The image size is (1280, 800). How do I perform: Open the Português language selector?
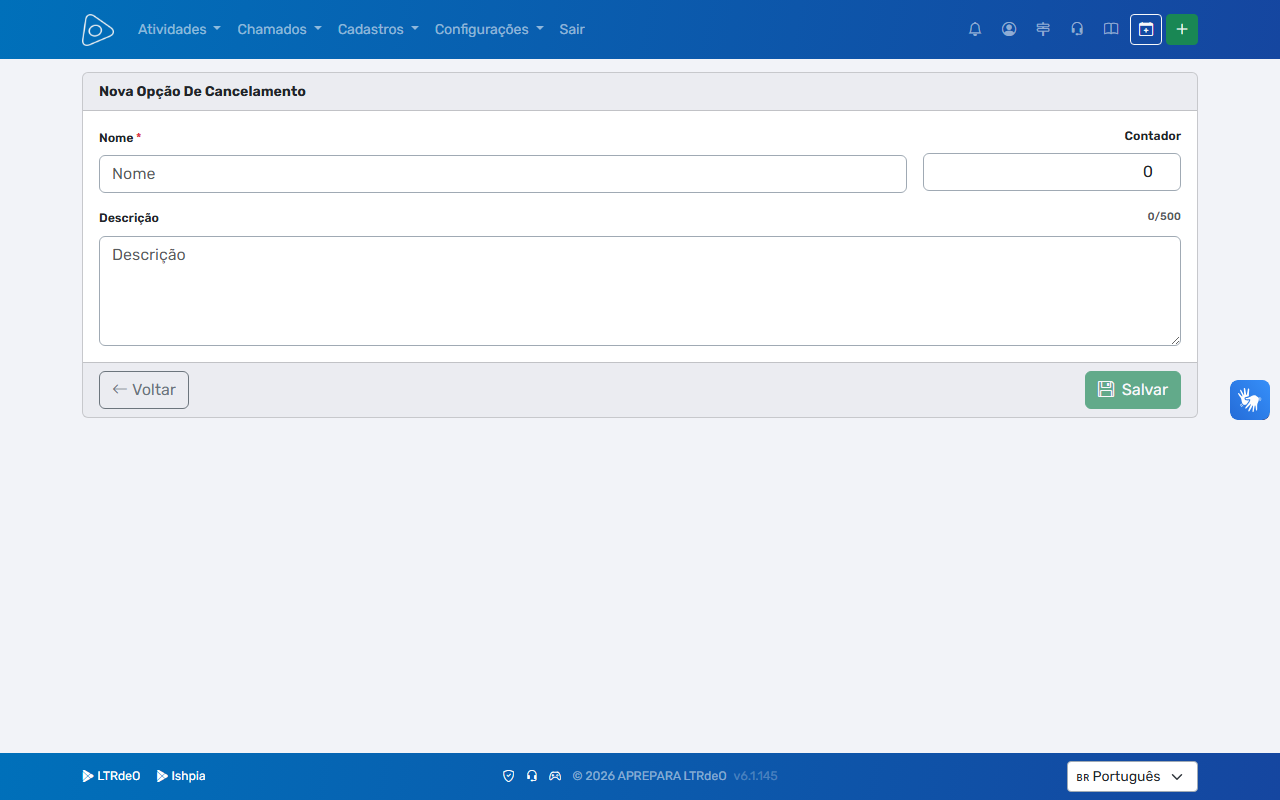coord(1132,777)
